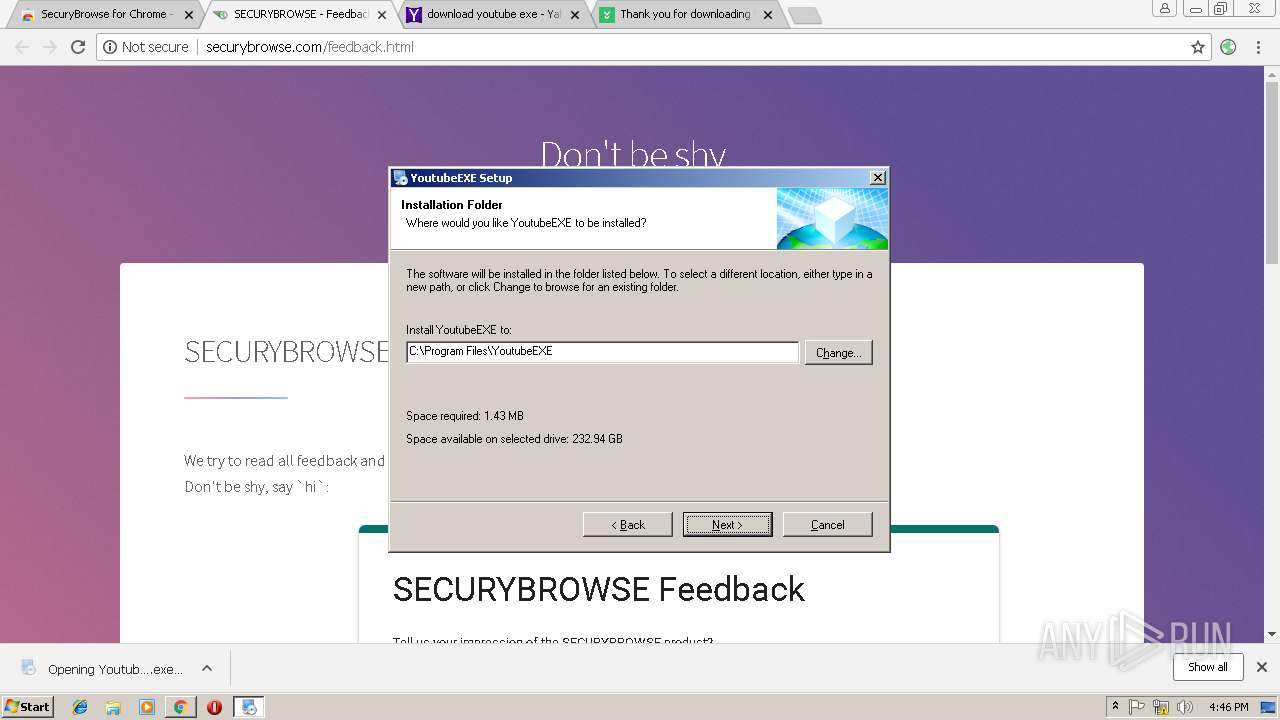Click the Space required: 1.43 MB text
The height and width of the screenshot is (720, 1280).
click(x=465, y=416)
